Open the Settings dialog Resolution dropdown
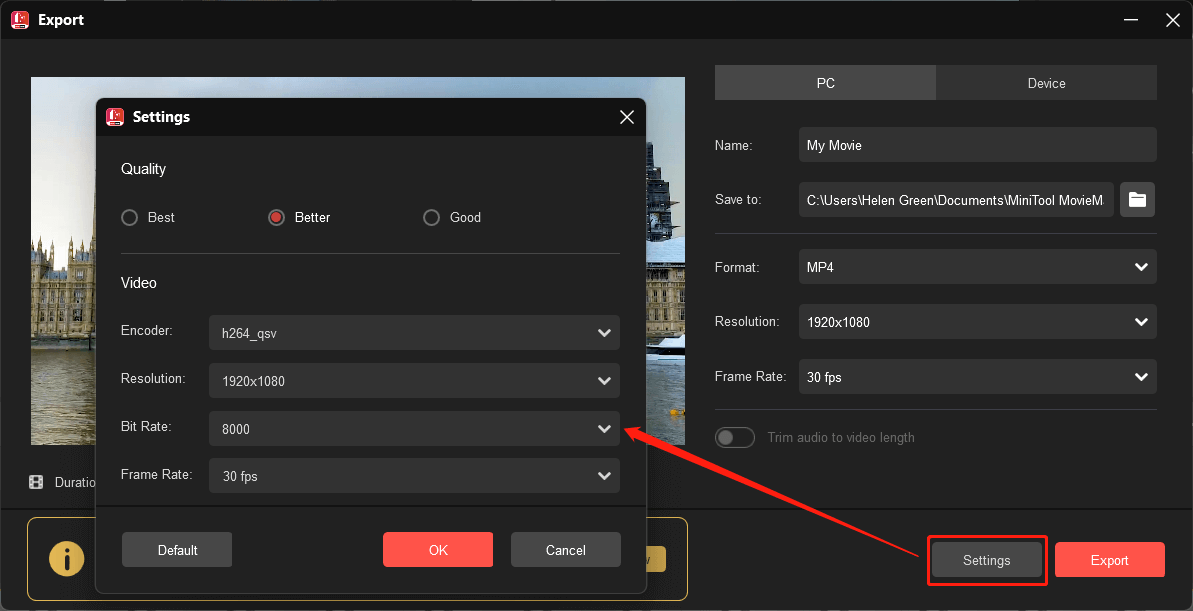The image size is (1193, 611). (x=414, y=380)
